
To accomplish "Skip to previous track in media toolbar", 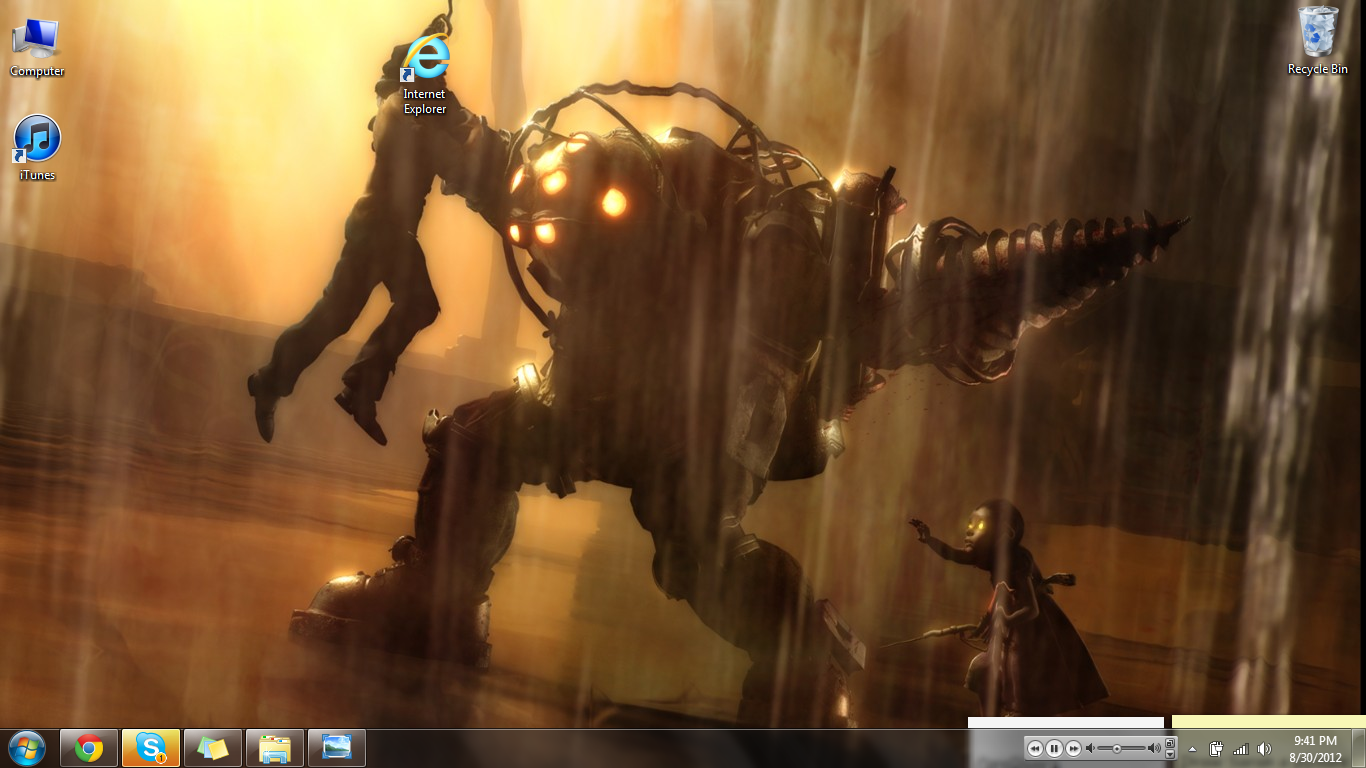I will (x=1035, y=748).
